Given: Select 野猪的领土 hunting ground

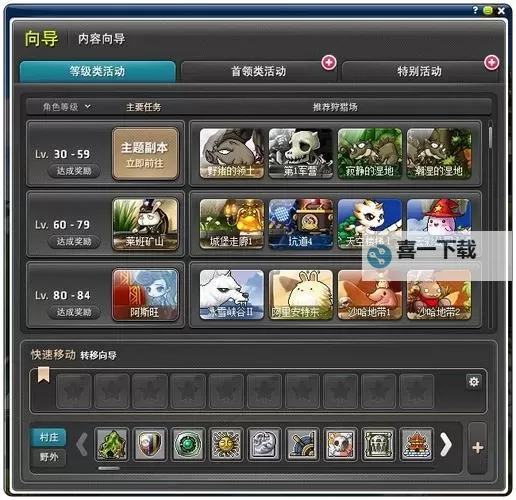Looking at the screenshot, I should (232, 153).
